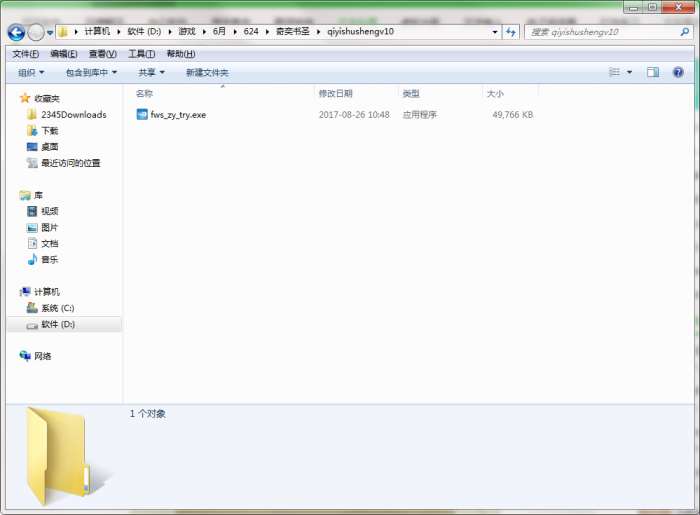Expand the 共享 dropdown
This screenshot has width=700, height=515.
pos(151,72)
